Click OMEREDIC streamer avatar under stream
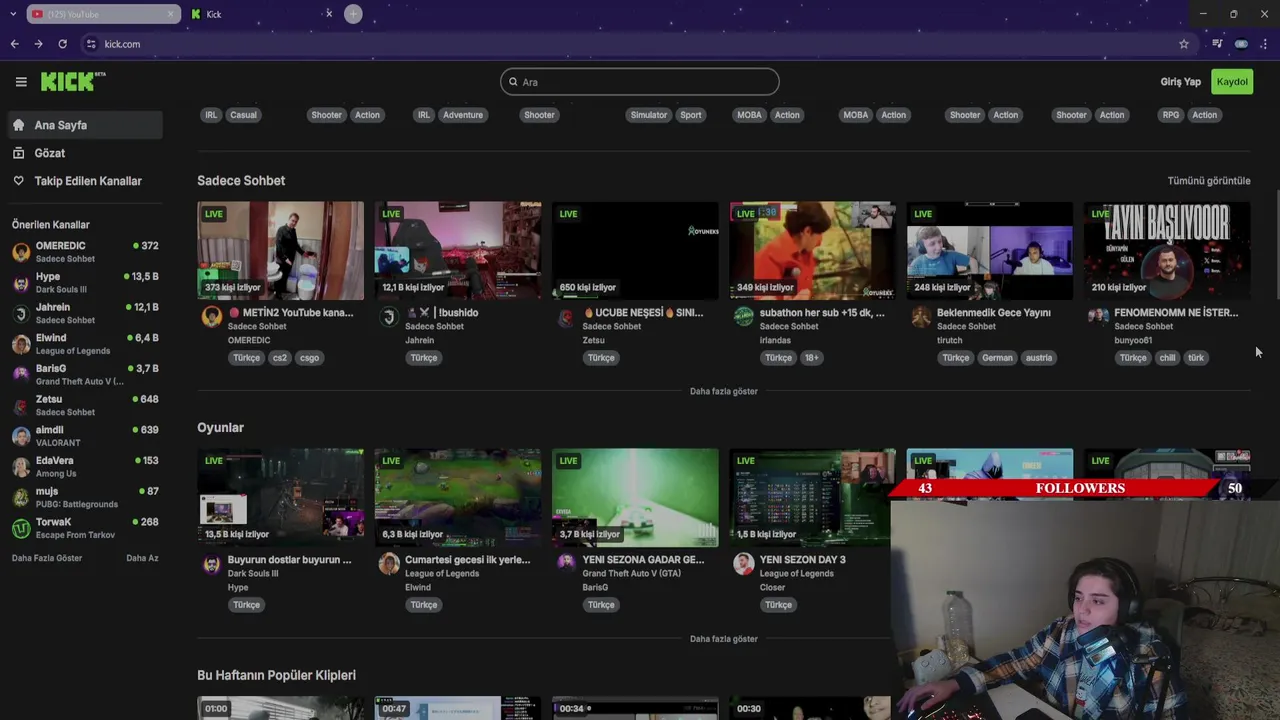The width and height of the screenshot is (1280, 720). click(211, 317)
